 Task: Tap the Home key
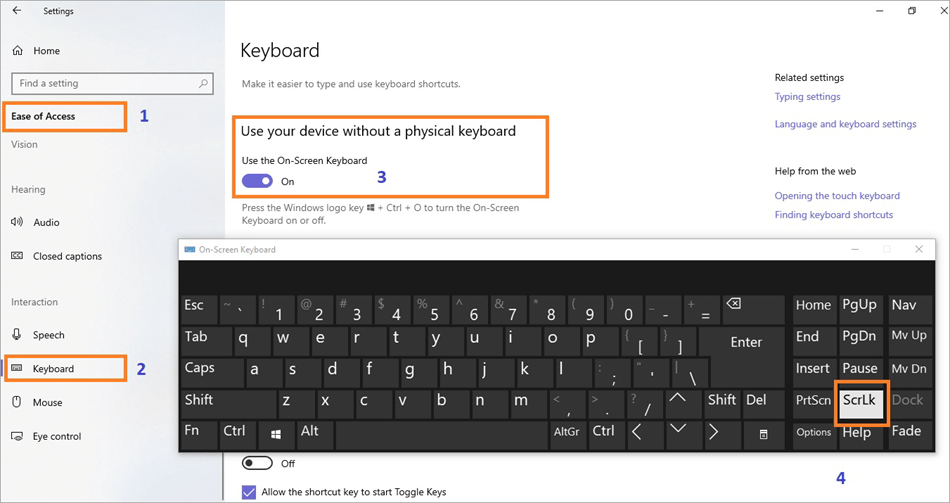click(x=814, y=310)
